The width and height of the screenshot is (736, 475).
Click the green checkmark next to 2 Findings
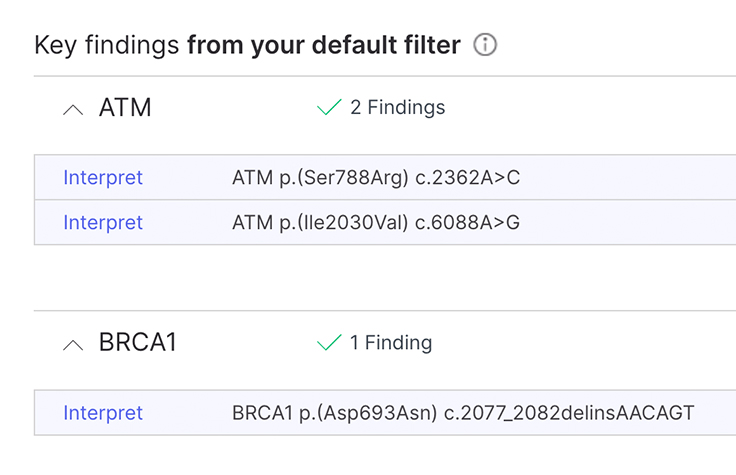coord(329,108)
